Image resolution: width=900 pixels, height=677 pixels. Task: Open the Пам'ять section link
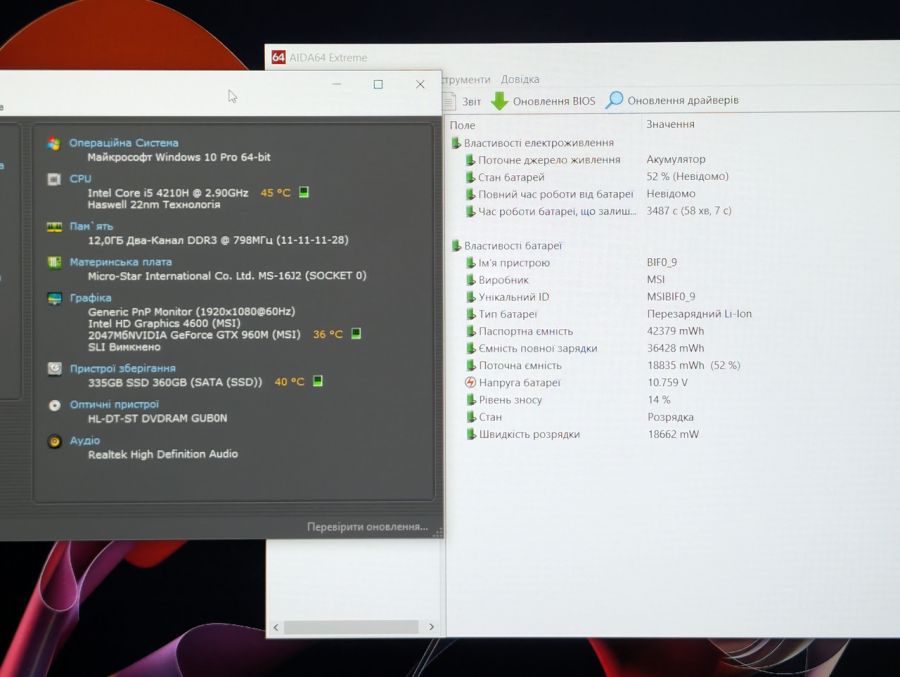(x=91, y=226)
